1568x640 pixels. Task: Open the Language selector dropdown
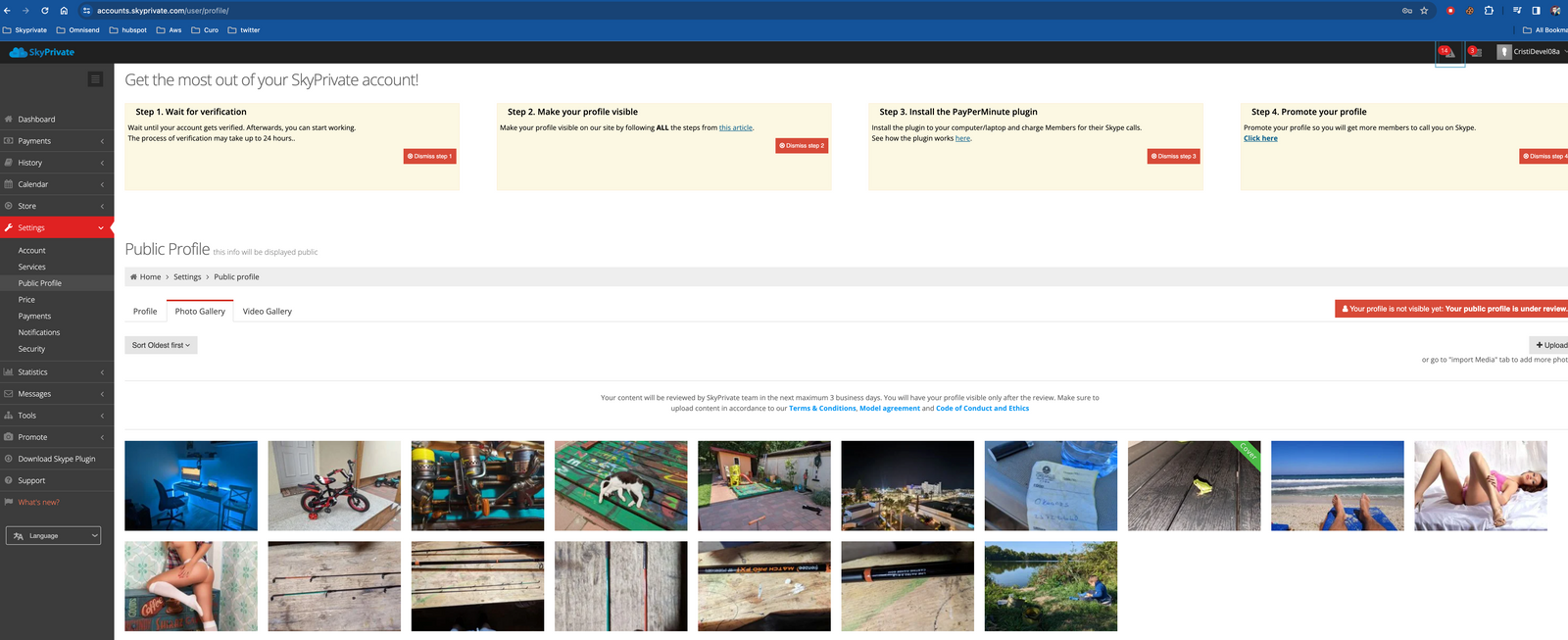(54, 536)
